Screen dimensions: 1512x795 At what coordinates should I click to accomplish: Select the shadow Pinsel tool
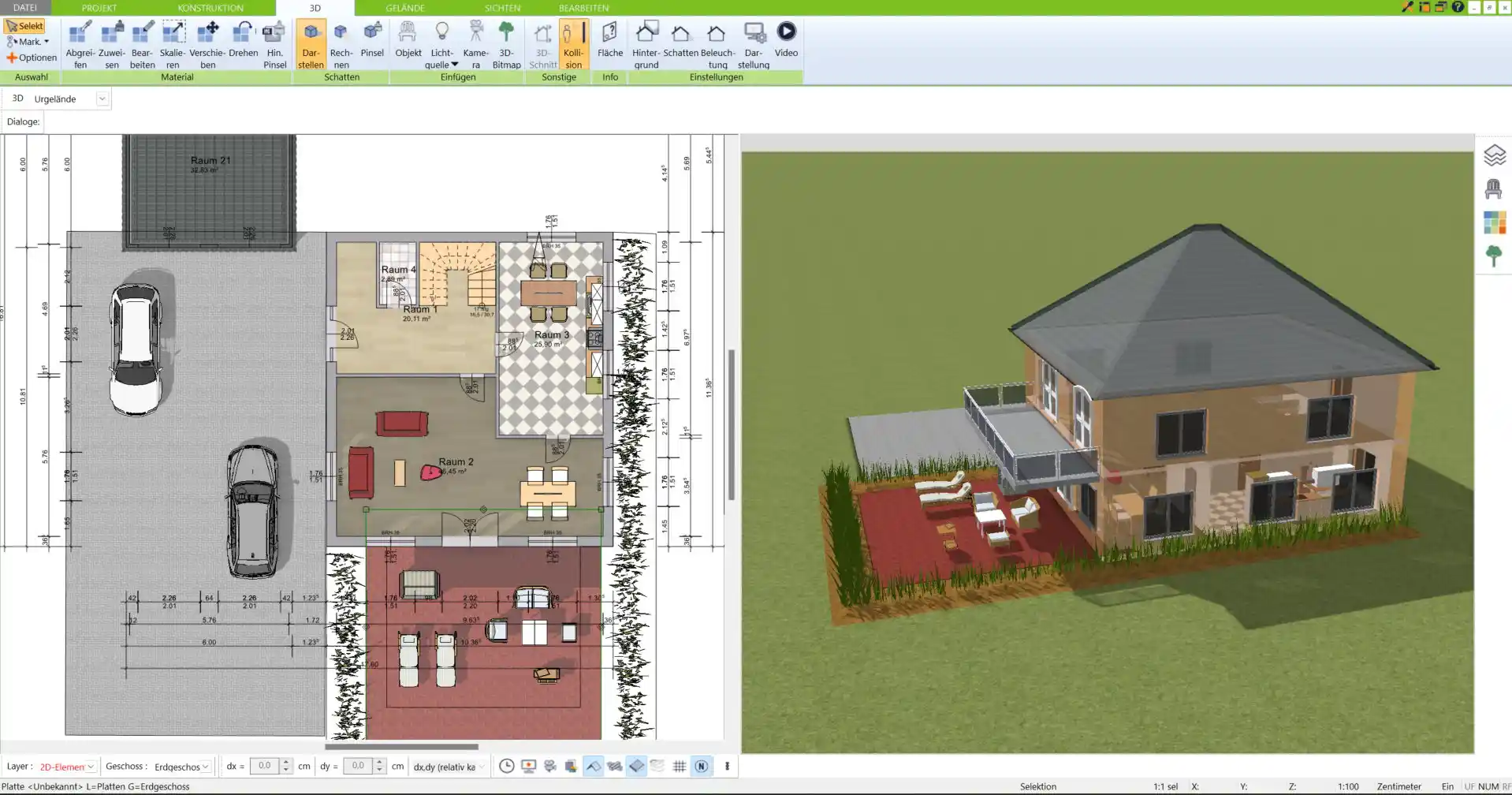pyautogui.click(x=372, y=39)
